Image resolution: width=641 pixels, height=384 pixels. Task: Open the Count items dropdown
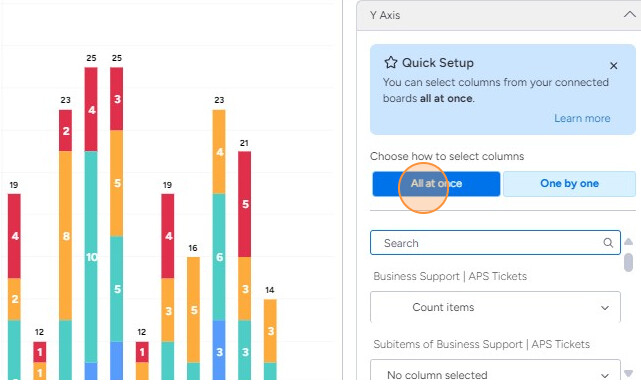click(x=495, y=307)
